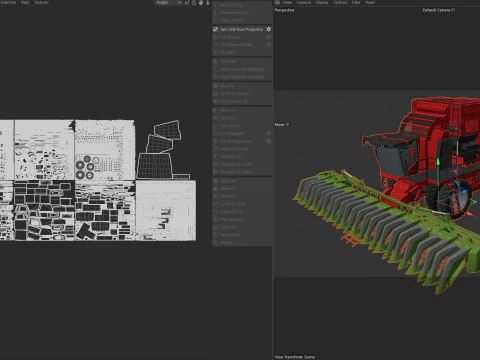Click the Set UVW from Projection icon
This screenshot has height=360, width=480.
216,29
